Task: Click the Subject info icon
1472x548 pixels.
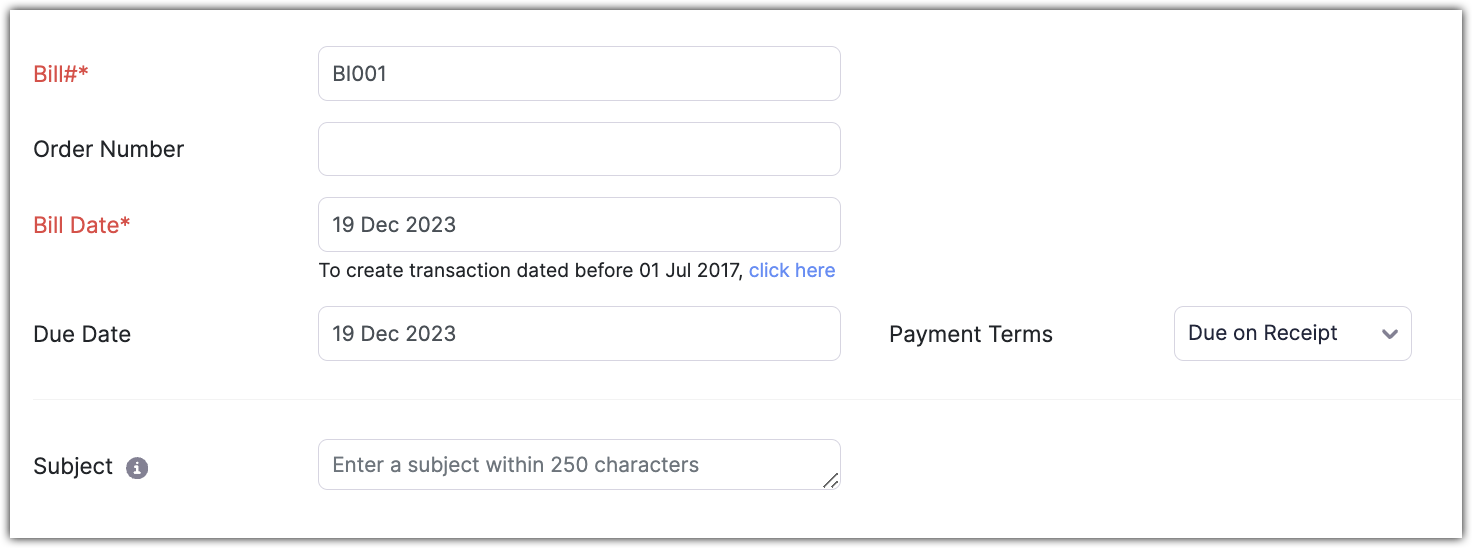Action: click(137, 468)
